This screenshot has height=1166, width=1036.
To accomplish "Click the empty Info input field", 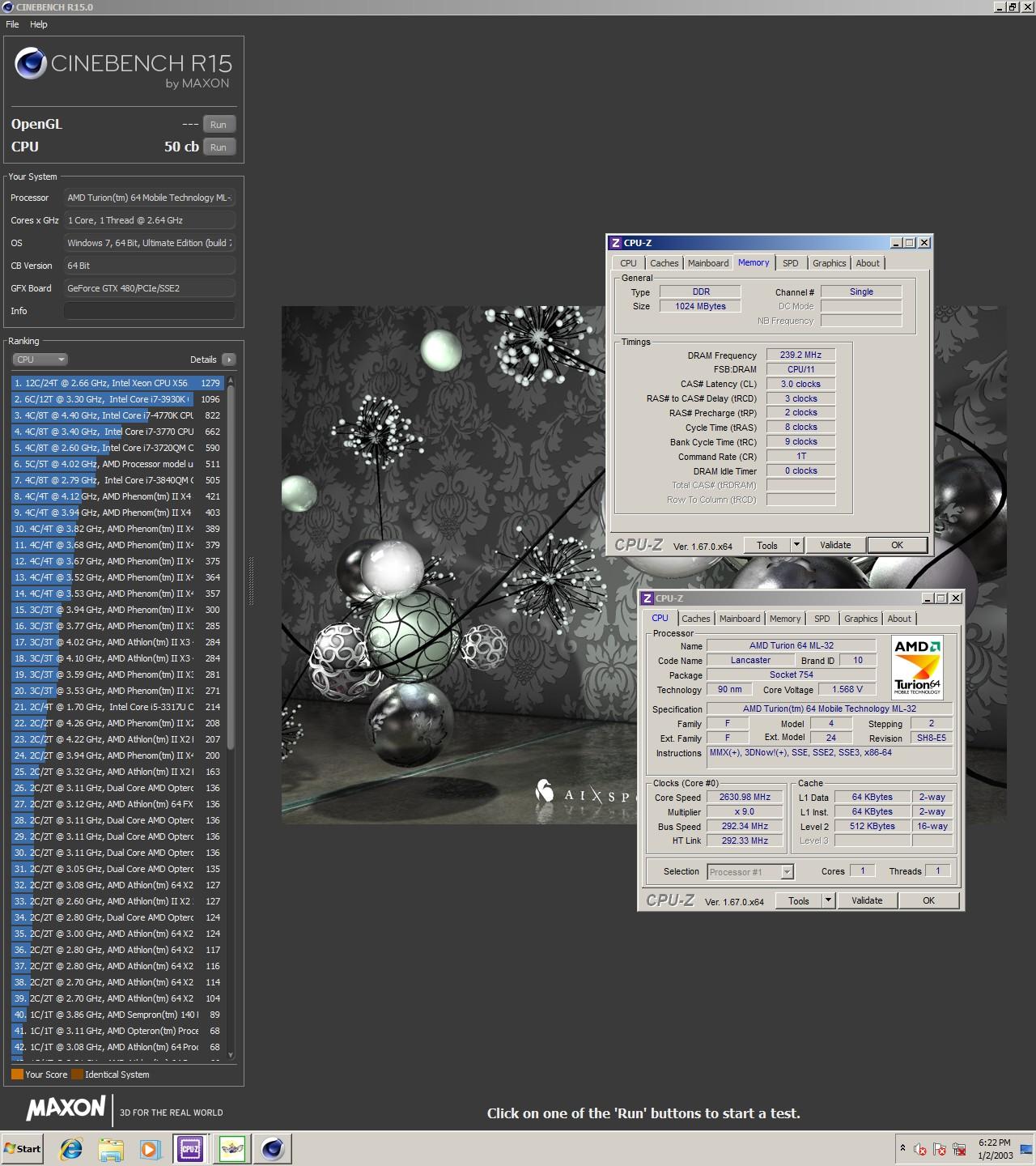I will tap(150, 311).
